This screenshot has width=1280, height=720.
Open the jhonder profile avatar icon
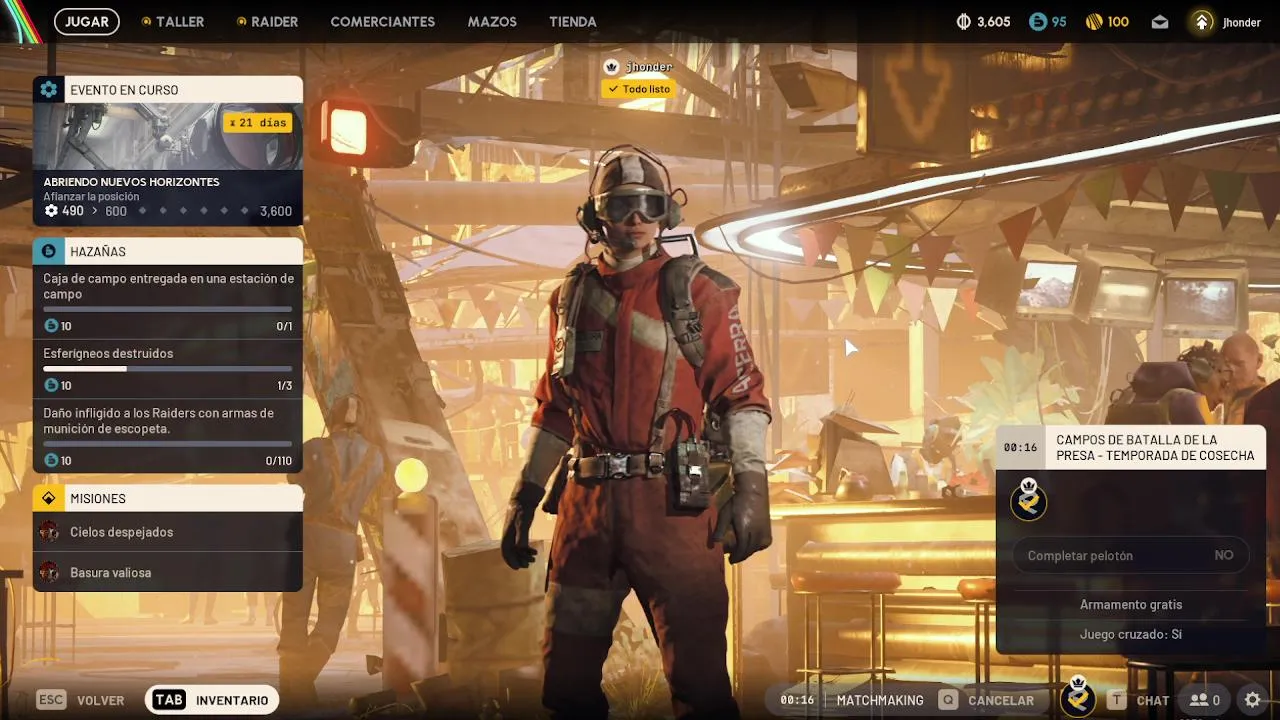[x=1202, y=21]
